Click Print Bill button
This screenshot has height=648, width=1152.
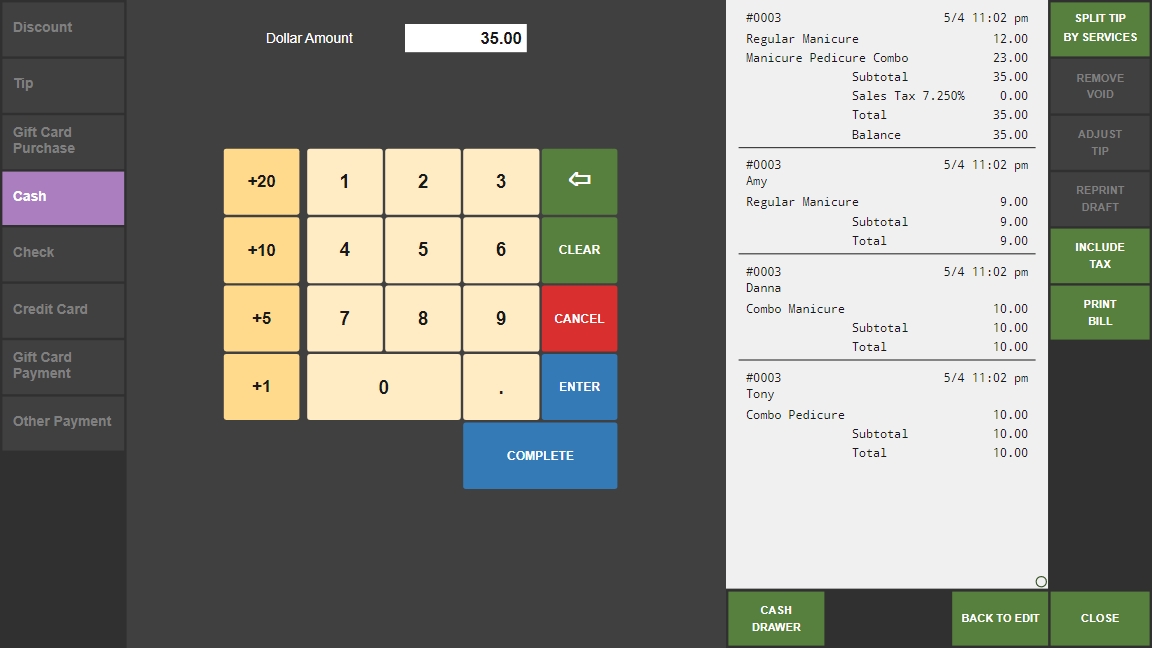click(1100, 313)
